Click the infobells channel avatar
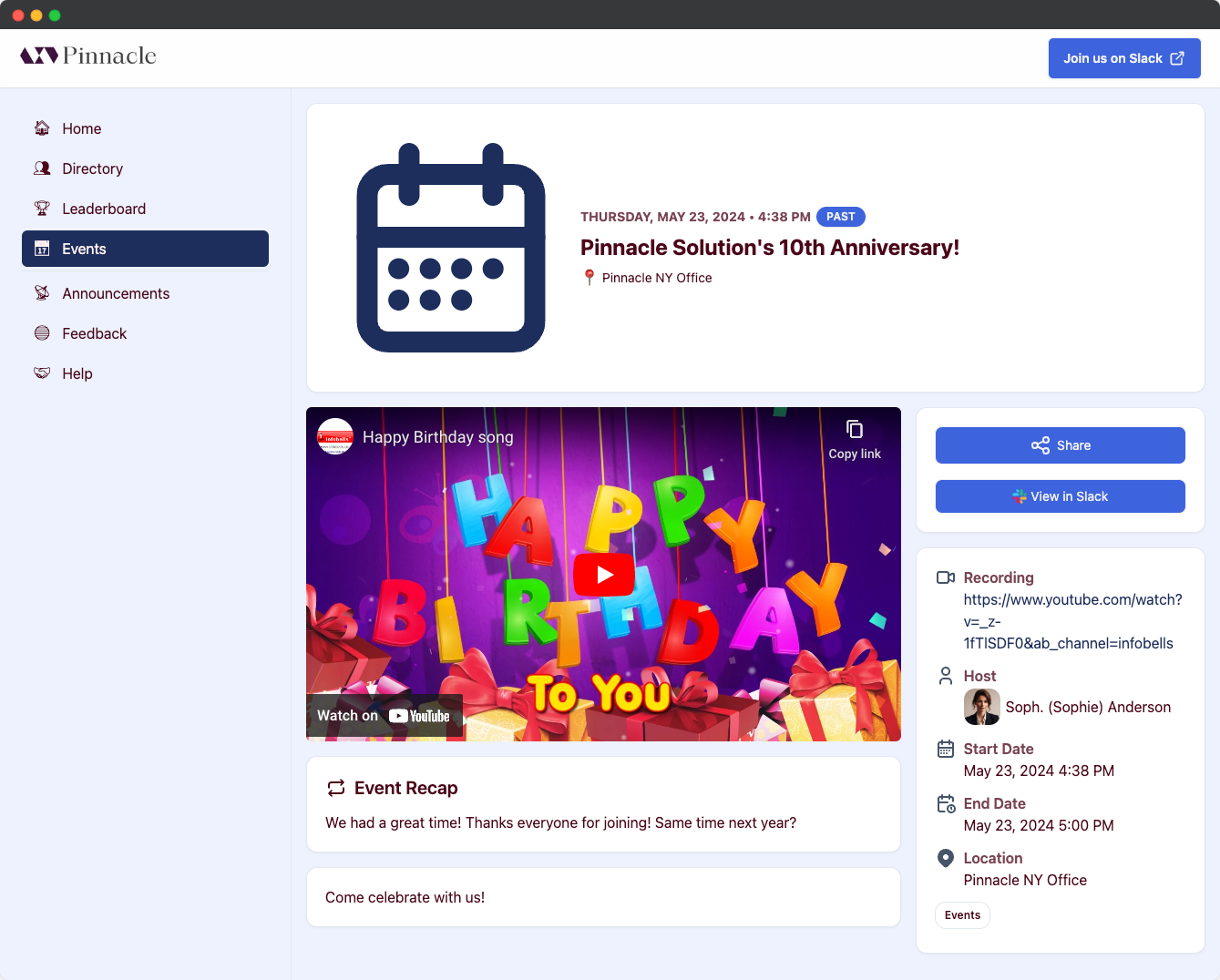The height and width of the screenshot is (980, 1220). (335, 436)
